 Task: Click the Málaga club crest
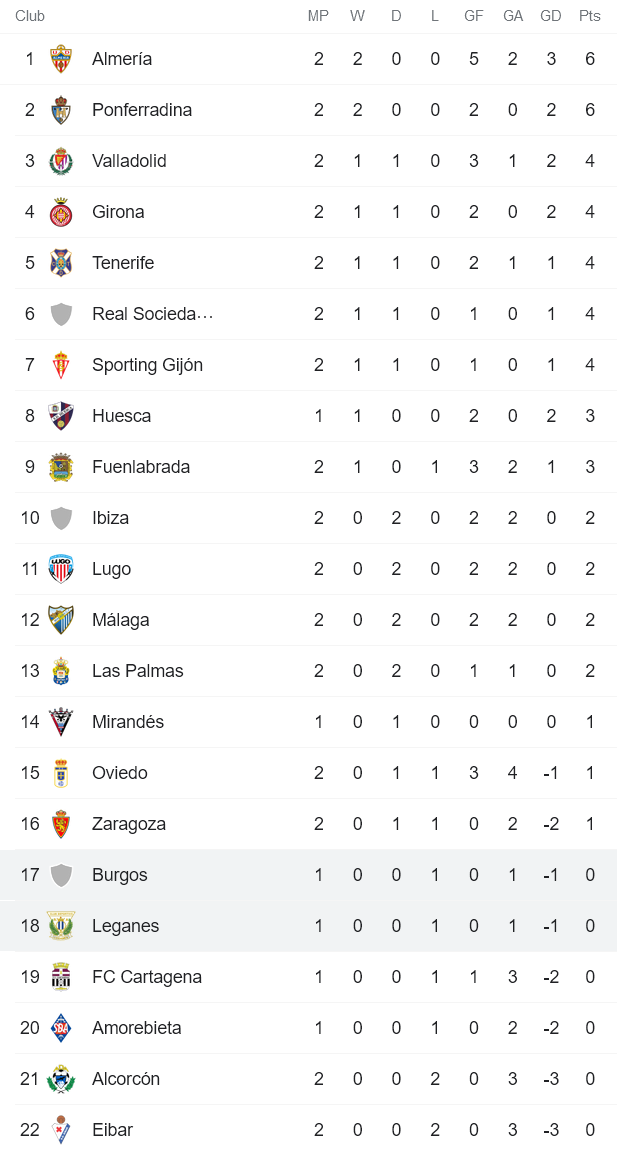click(62, 619)
